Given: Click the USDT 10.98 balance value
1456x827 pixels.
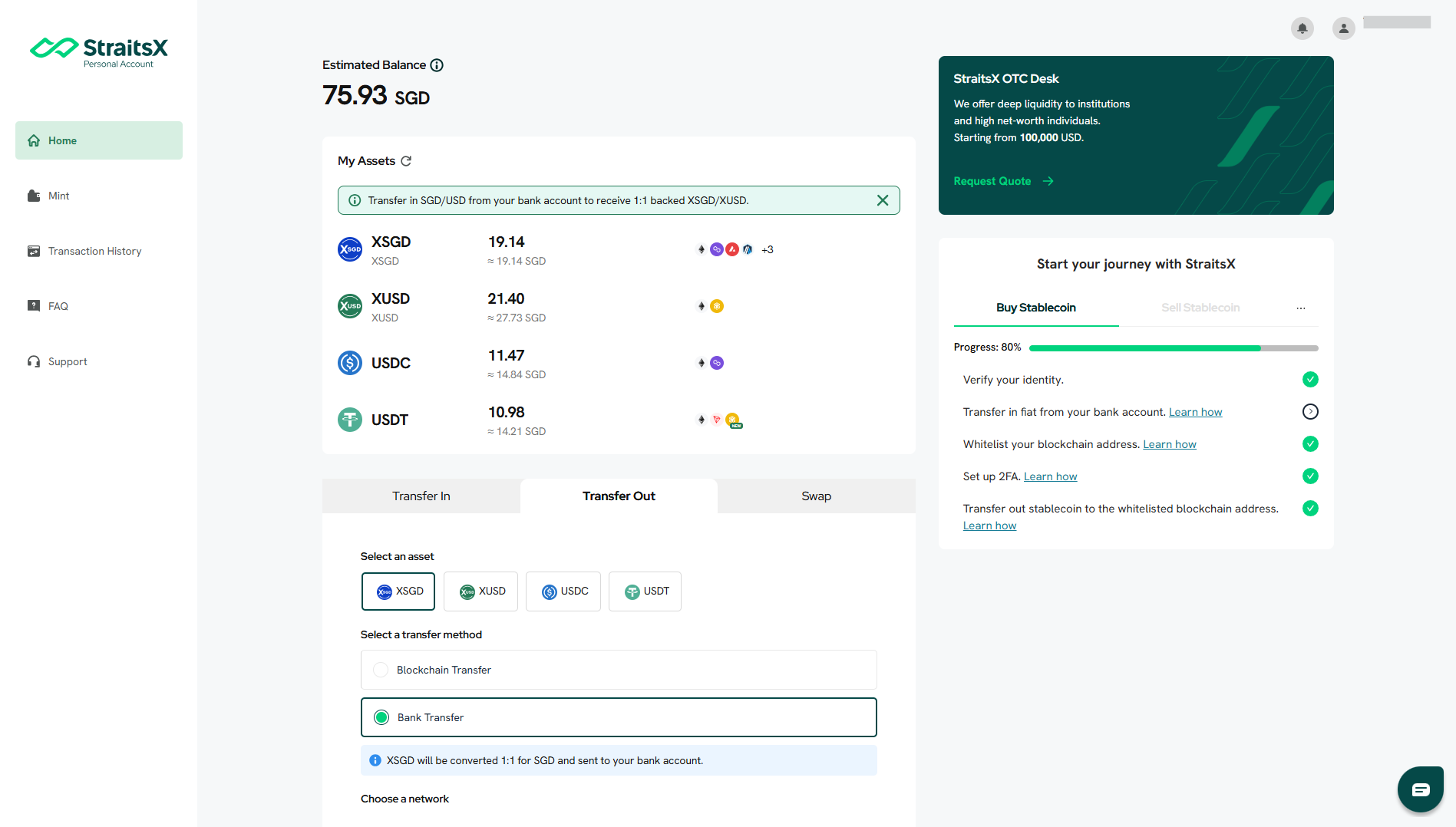Looking at the screenshot, I should [507, 413].
